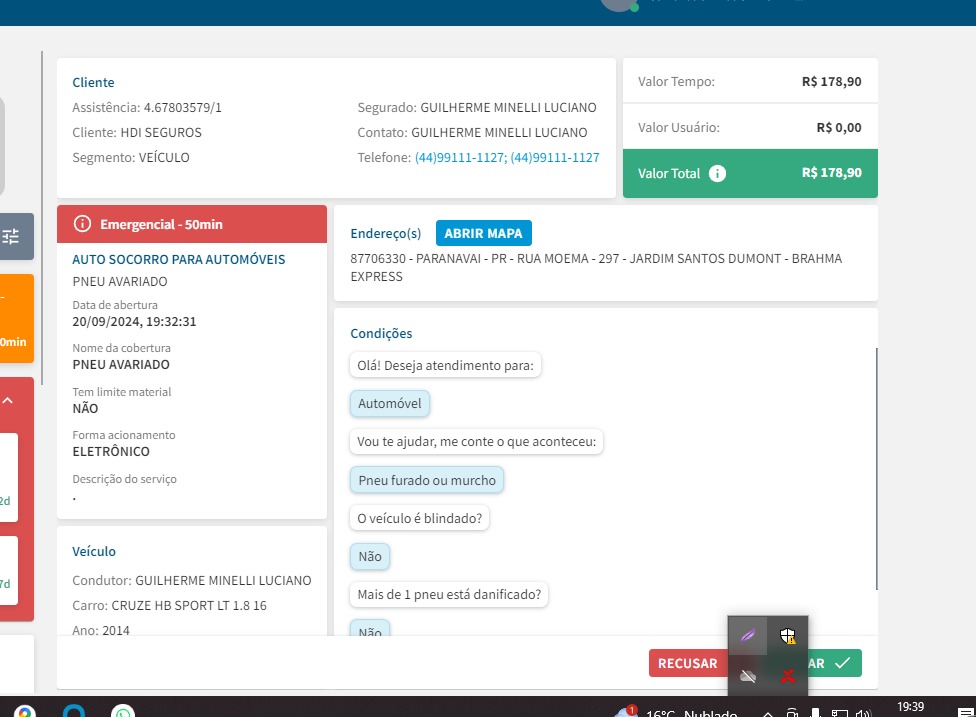Click the 7d card in left sidebar
The image size is (976, 717).
[9, 570]
